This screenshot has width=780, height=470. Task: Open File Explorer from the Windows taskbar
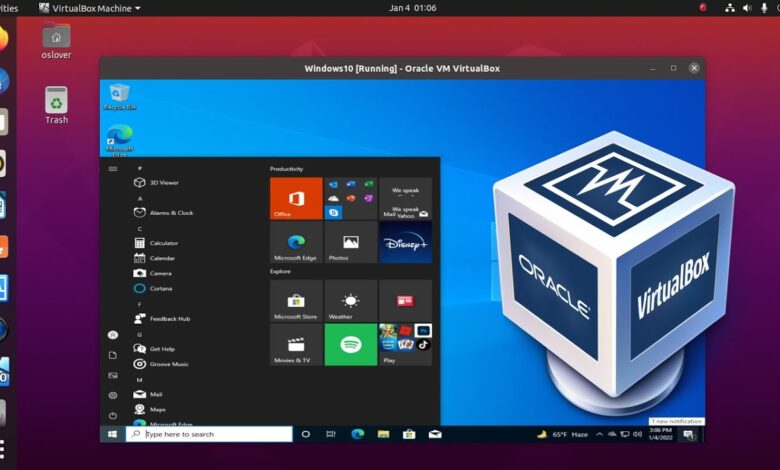[383, 434]
